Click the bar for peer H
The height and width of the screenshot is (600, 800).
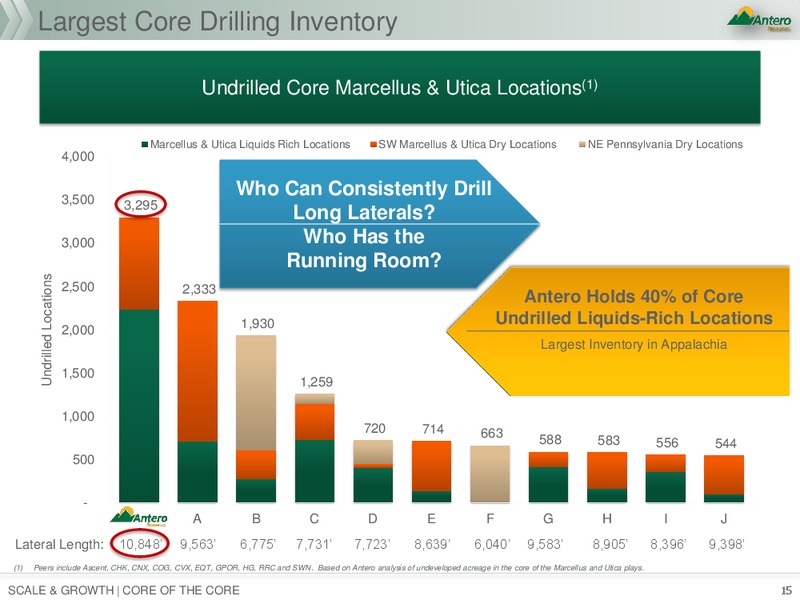(607, 477)
